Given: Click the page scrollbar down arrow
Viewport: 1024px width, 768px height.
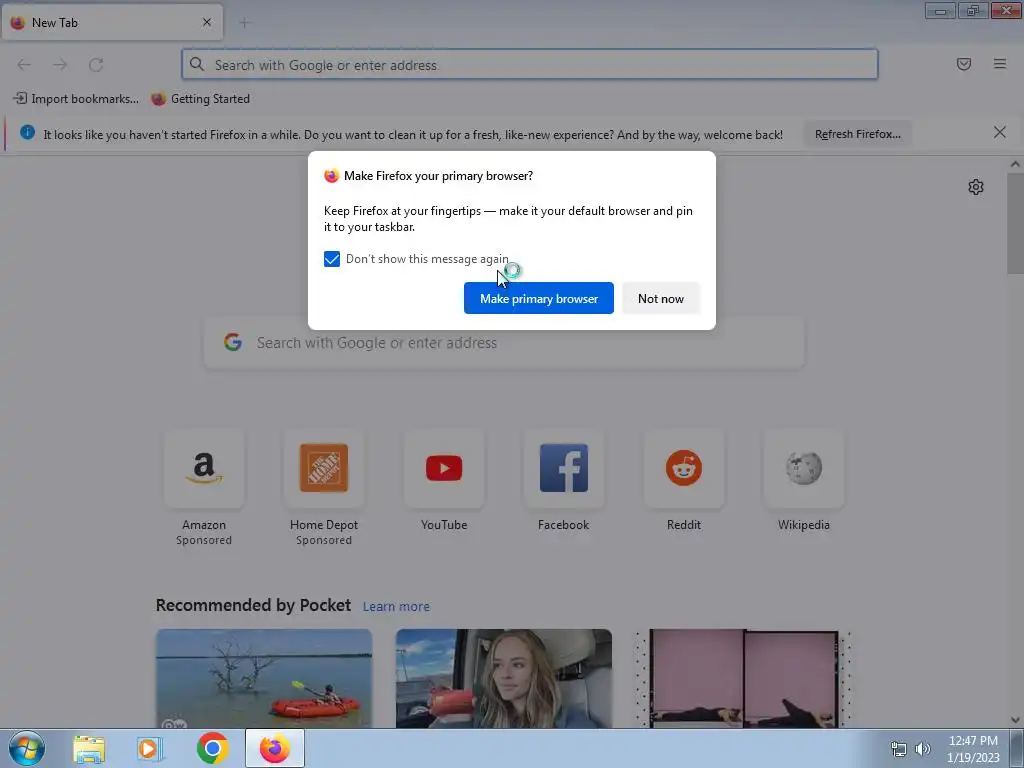Looking at the screenshot, I should [1015, 720].
